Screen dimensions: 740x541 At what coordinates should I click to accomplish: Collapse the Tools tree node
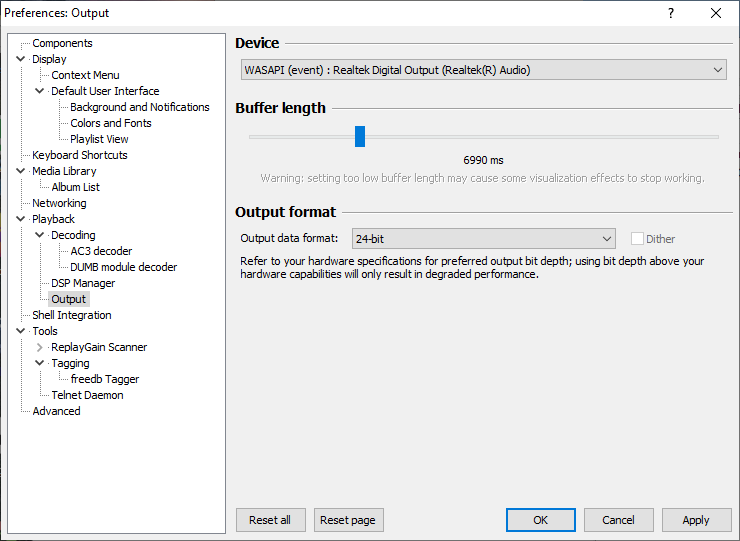[x=20, y=331]
